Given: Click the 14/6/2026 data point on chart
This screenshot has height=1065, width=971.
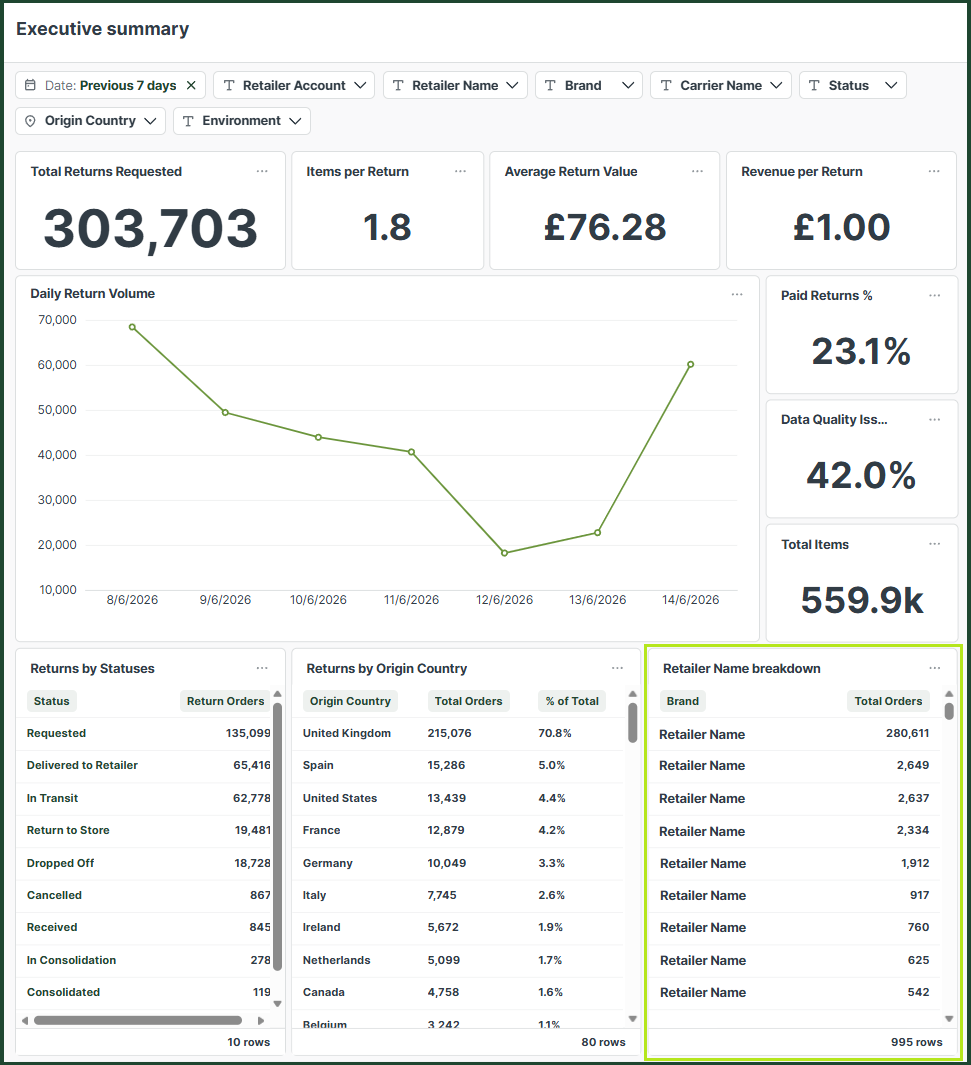Looking at the screenshot, I should point(691,365).
